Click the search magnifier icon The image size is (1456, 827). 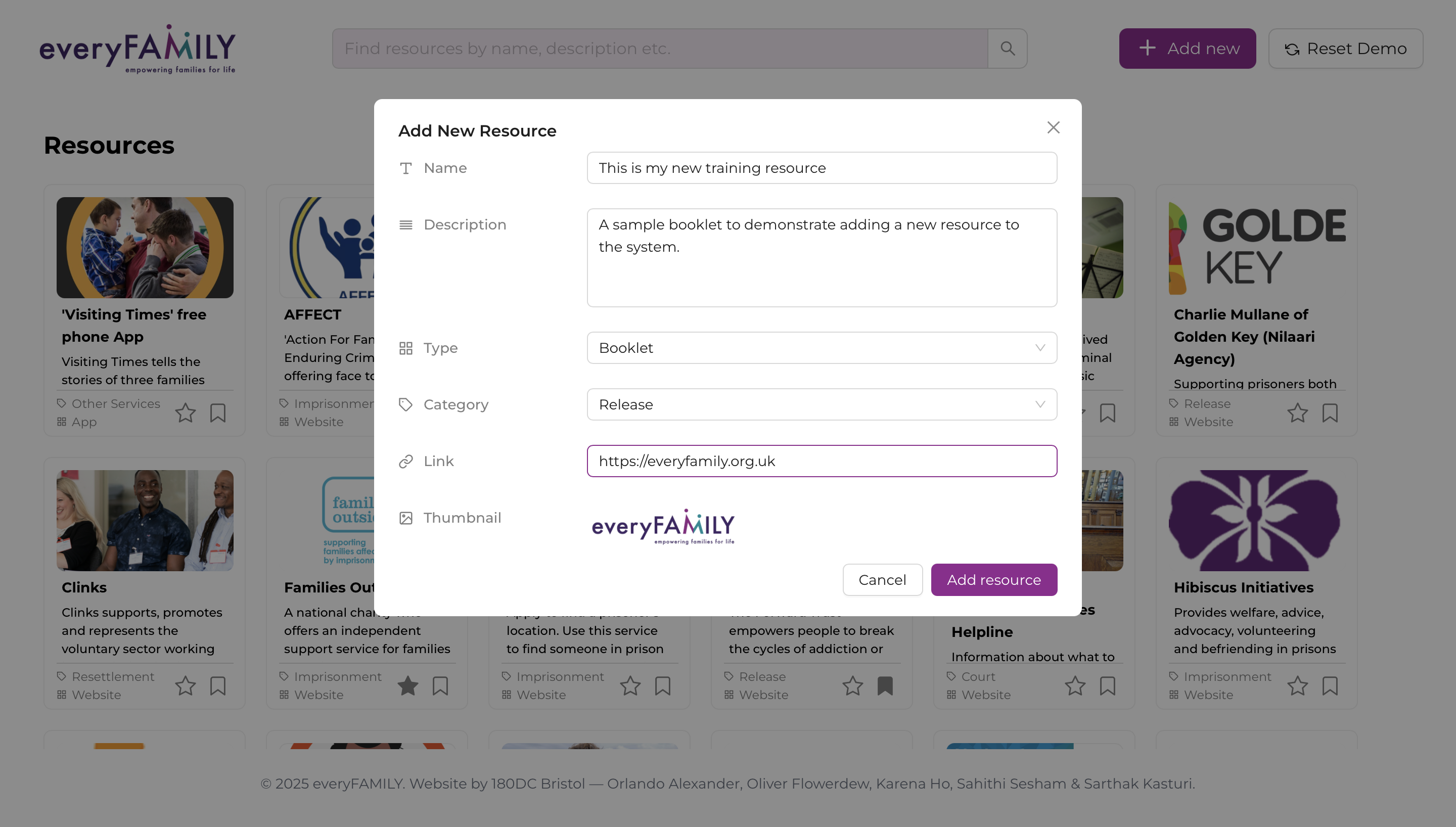pyautogui.click(x=1008, y=49)
